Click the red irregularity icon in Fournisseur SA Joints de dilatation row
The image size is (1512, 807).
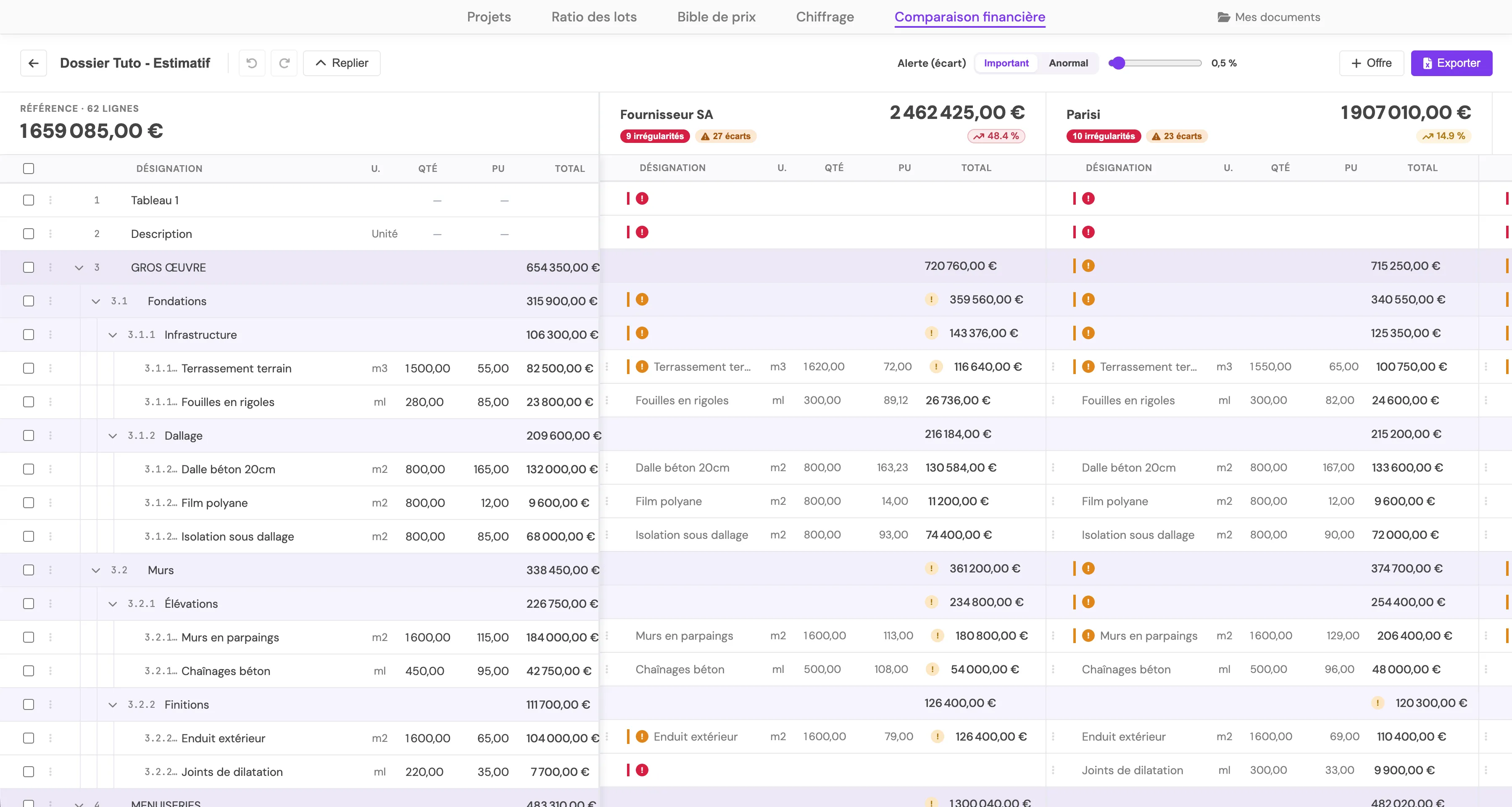coord(642,770)
